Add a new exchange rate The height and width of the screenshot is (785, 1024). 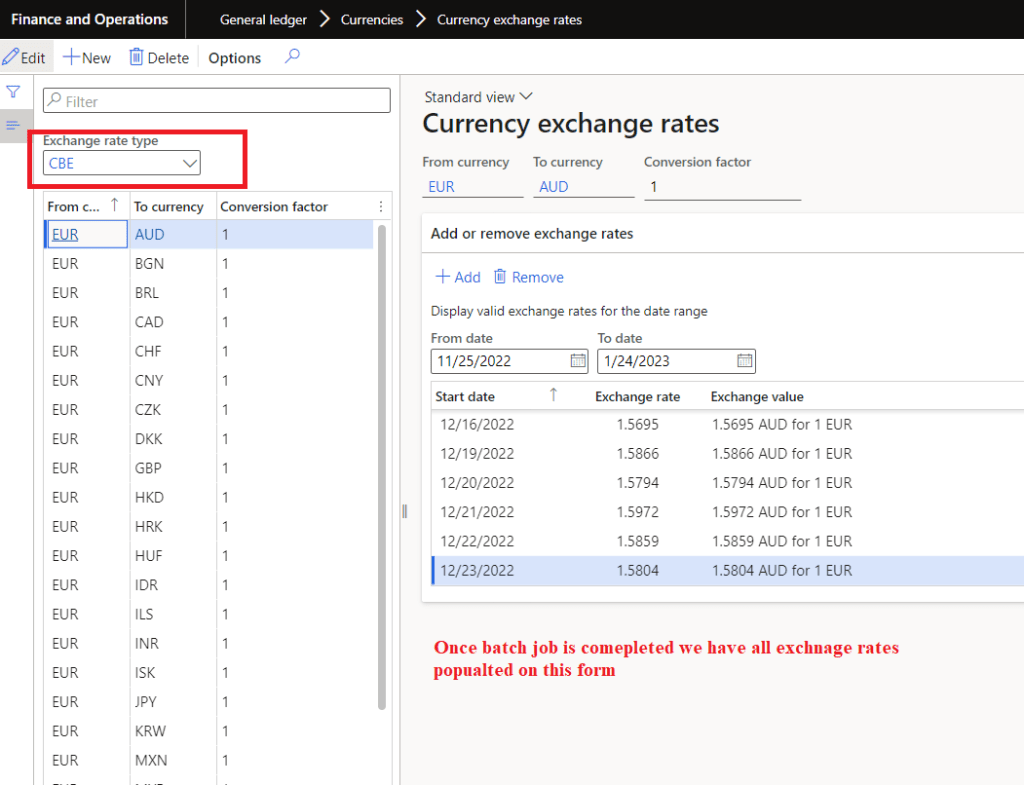pos(458,277)
